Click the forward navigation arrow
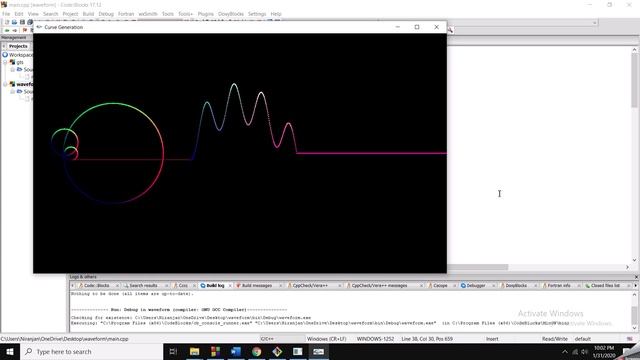The width and height of the screenshot is (640, 360). click(15, 30)
